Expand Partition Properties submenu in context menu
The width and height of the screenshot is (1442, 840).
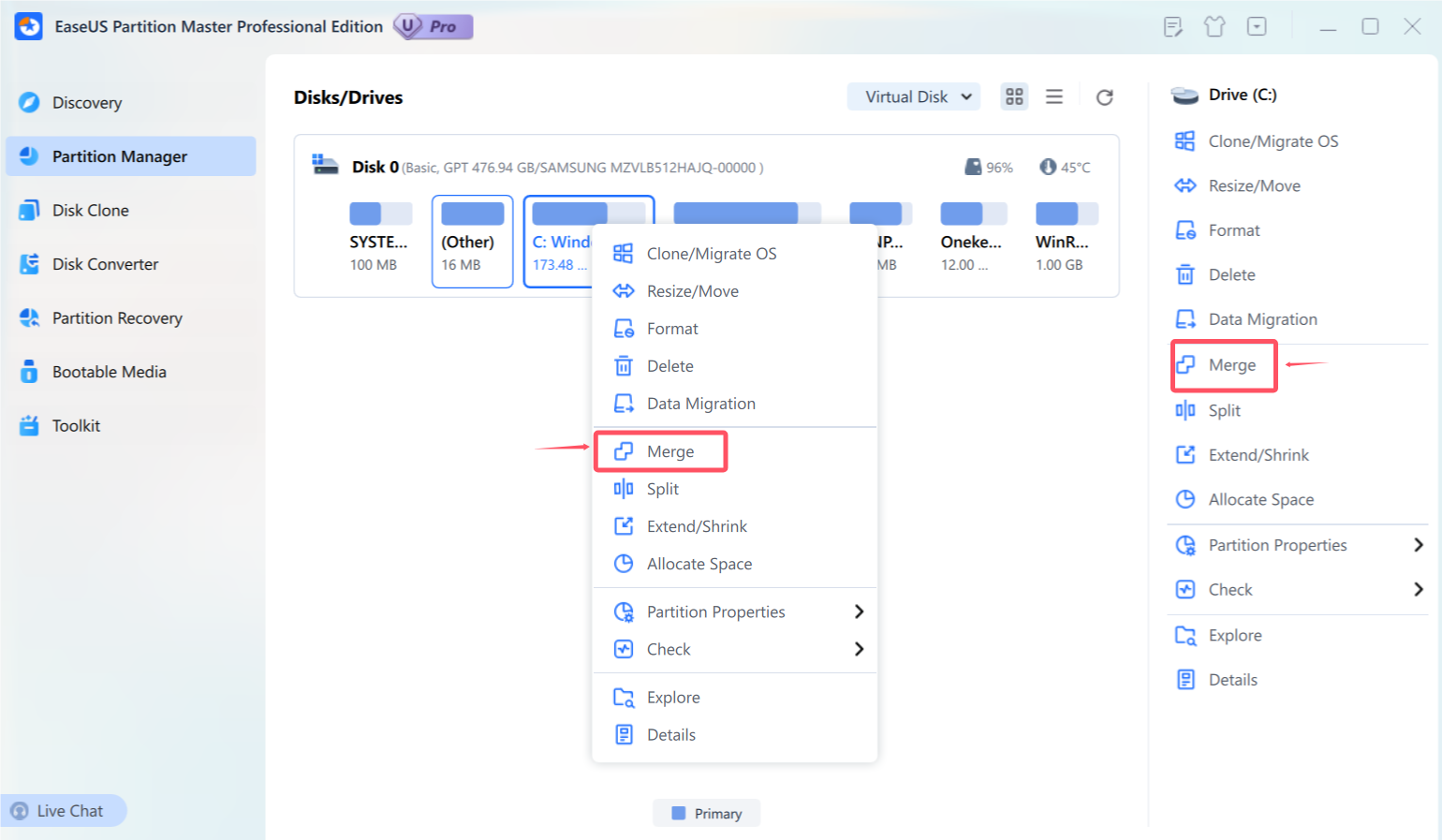pyautogui.click(x=735, y=612)
